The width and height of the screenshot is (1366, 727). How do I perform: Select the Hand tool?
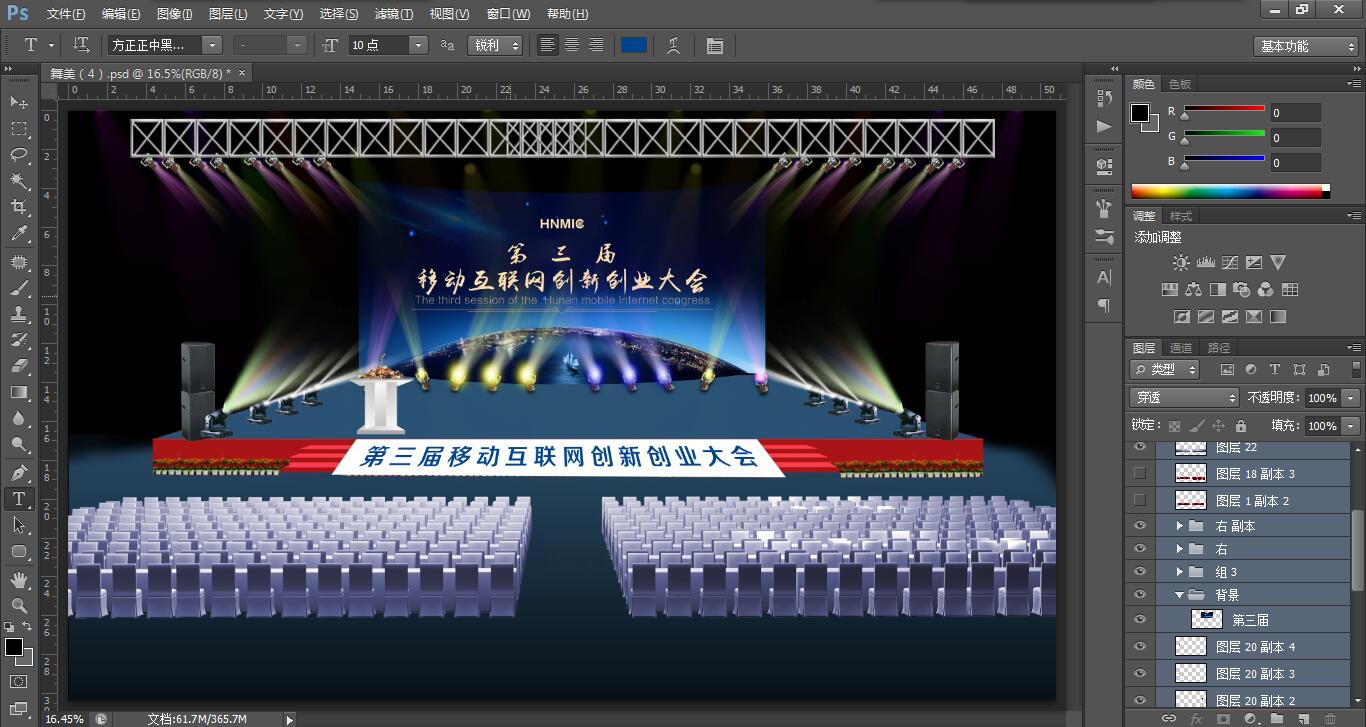tap(18, 579)
